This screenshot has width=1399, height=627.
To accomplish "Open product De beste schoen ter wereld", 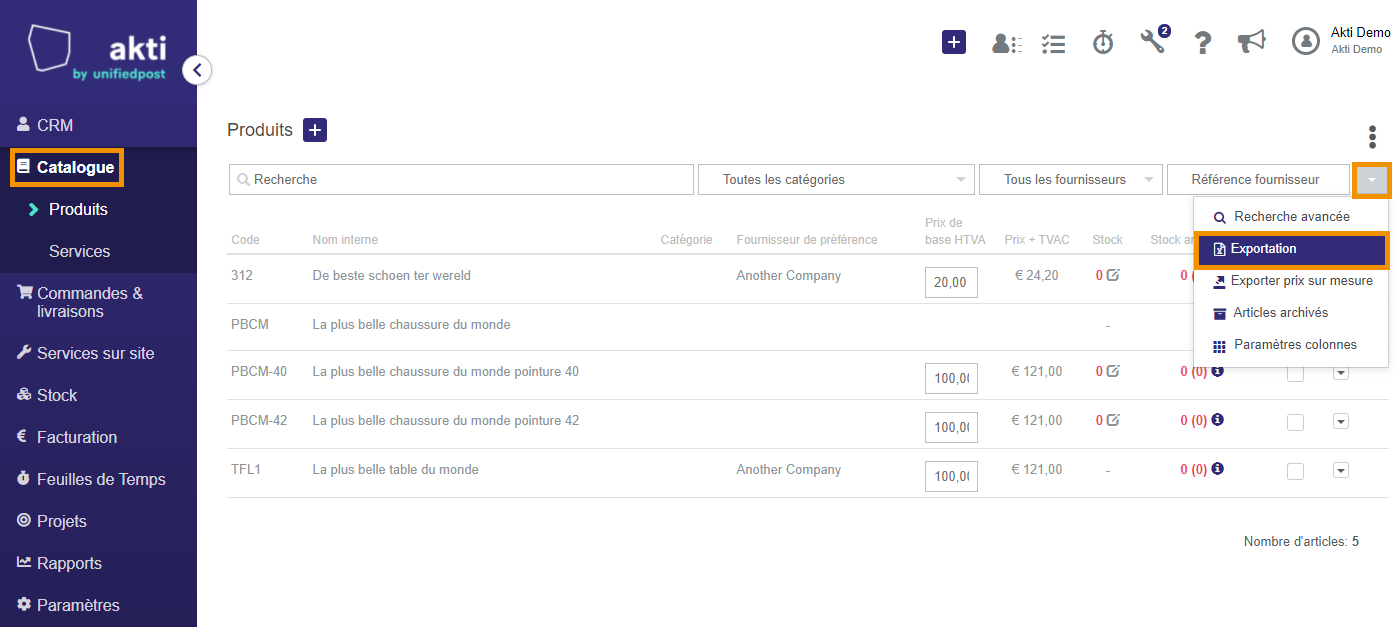I will tap(392, 275).
